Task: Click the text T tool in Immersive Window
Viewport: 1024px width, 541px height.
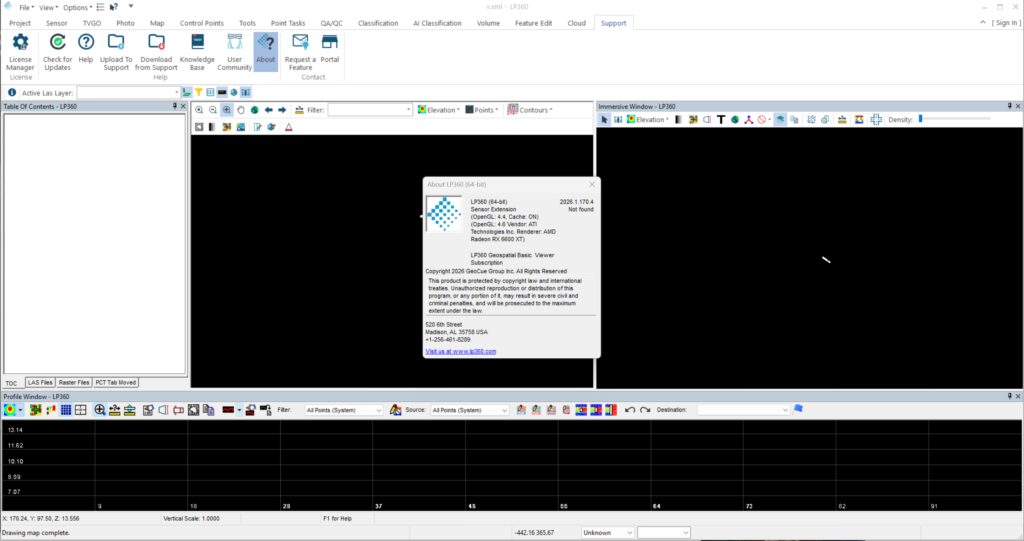Action: 721,120
